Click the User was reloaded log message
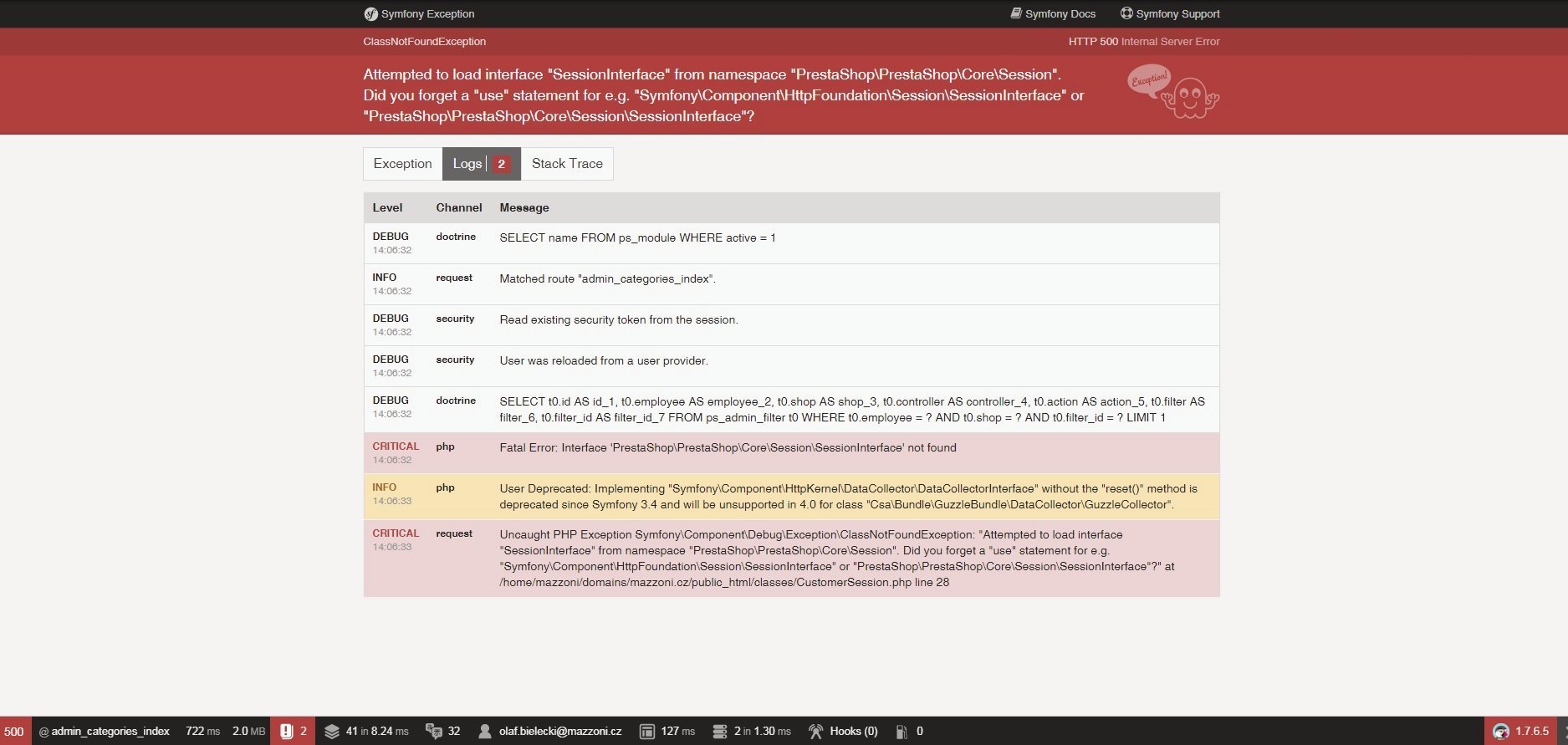The image size is (1568, 745). coord(604,360)
